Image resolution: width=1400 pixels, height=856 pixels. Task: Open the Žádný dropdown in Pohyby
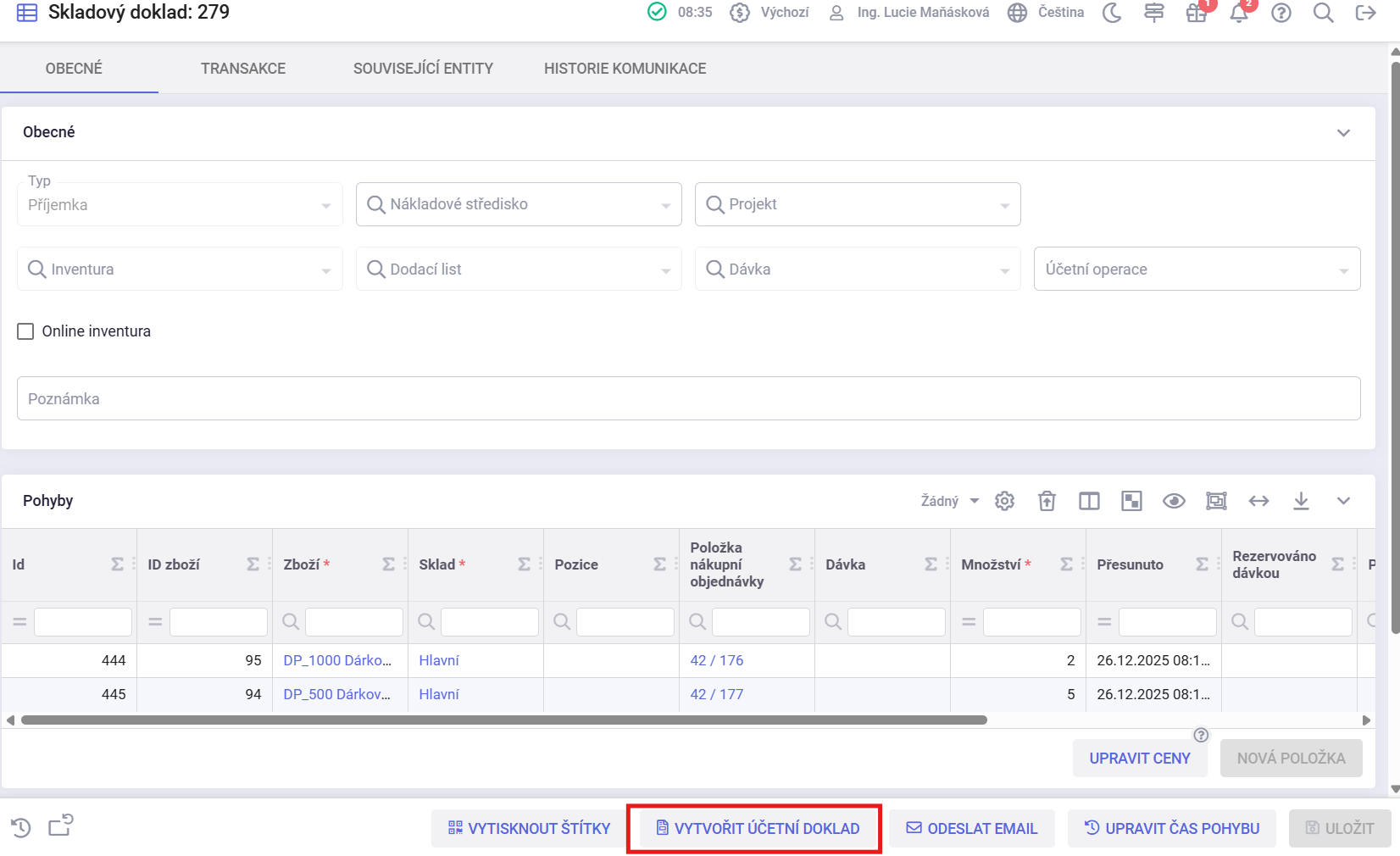point(949,501)
